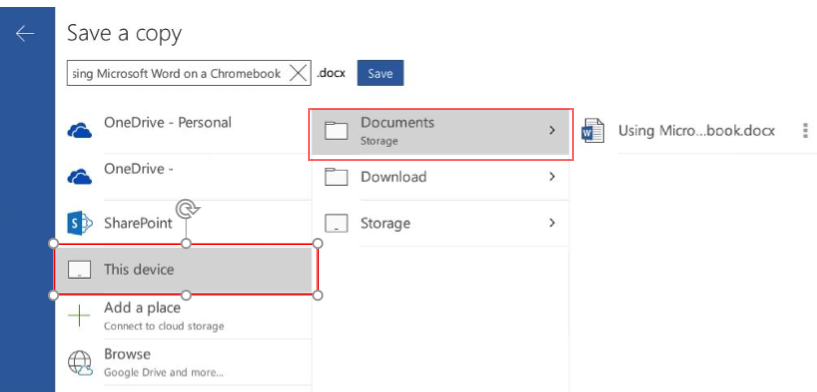Click the green Add a place plus icon
The width and height of the screenshot is (817, 392).
point(79,316)
